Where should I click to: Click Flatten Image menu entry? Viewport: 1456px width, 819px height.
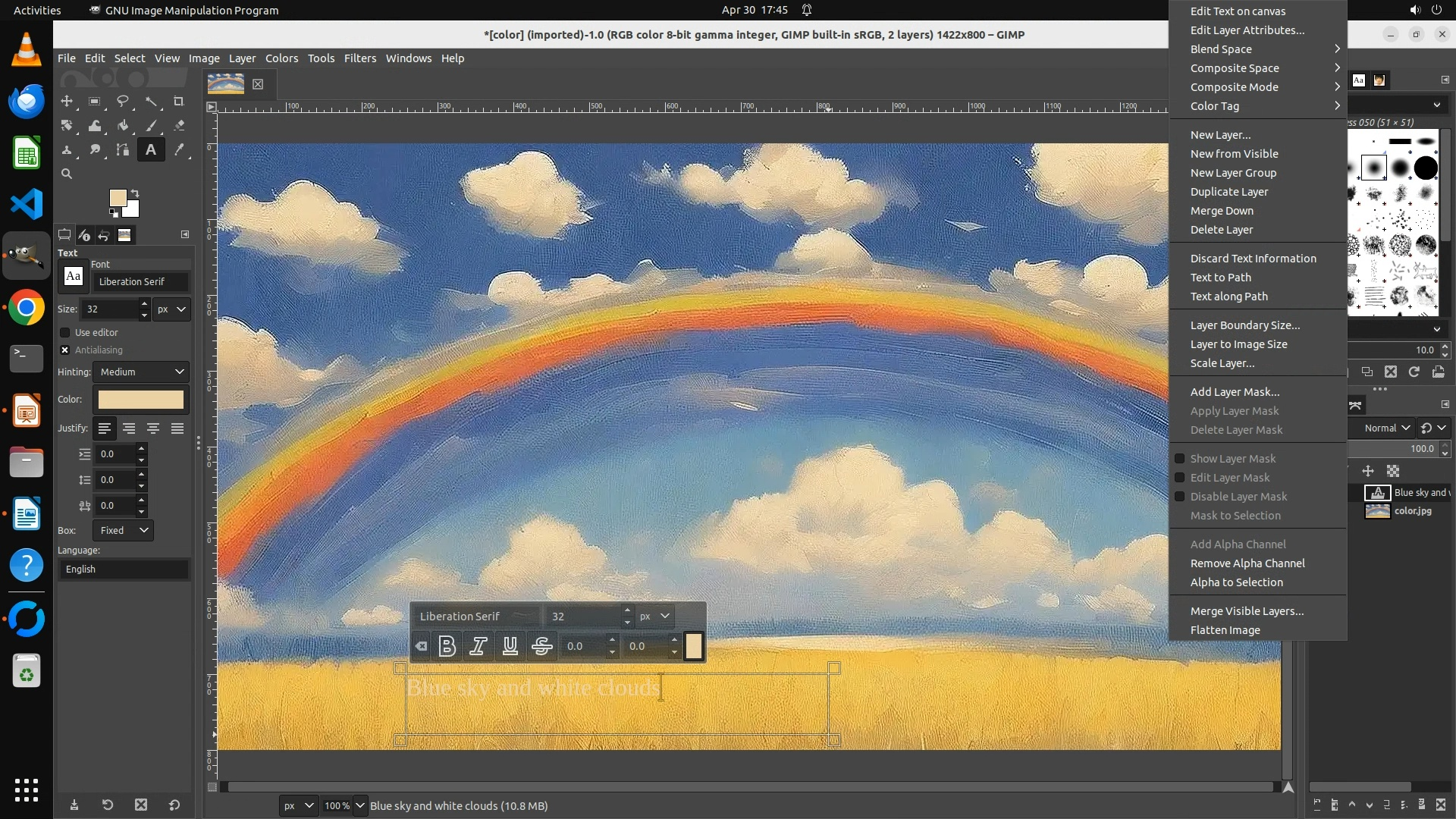pyautogui.click(x=1225, y=630)
